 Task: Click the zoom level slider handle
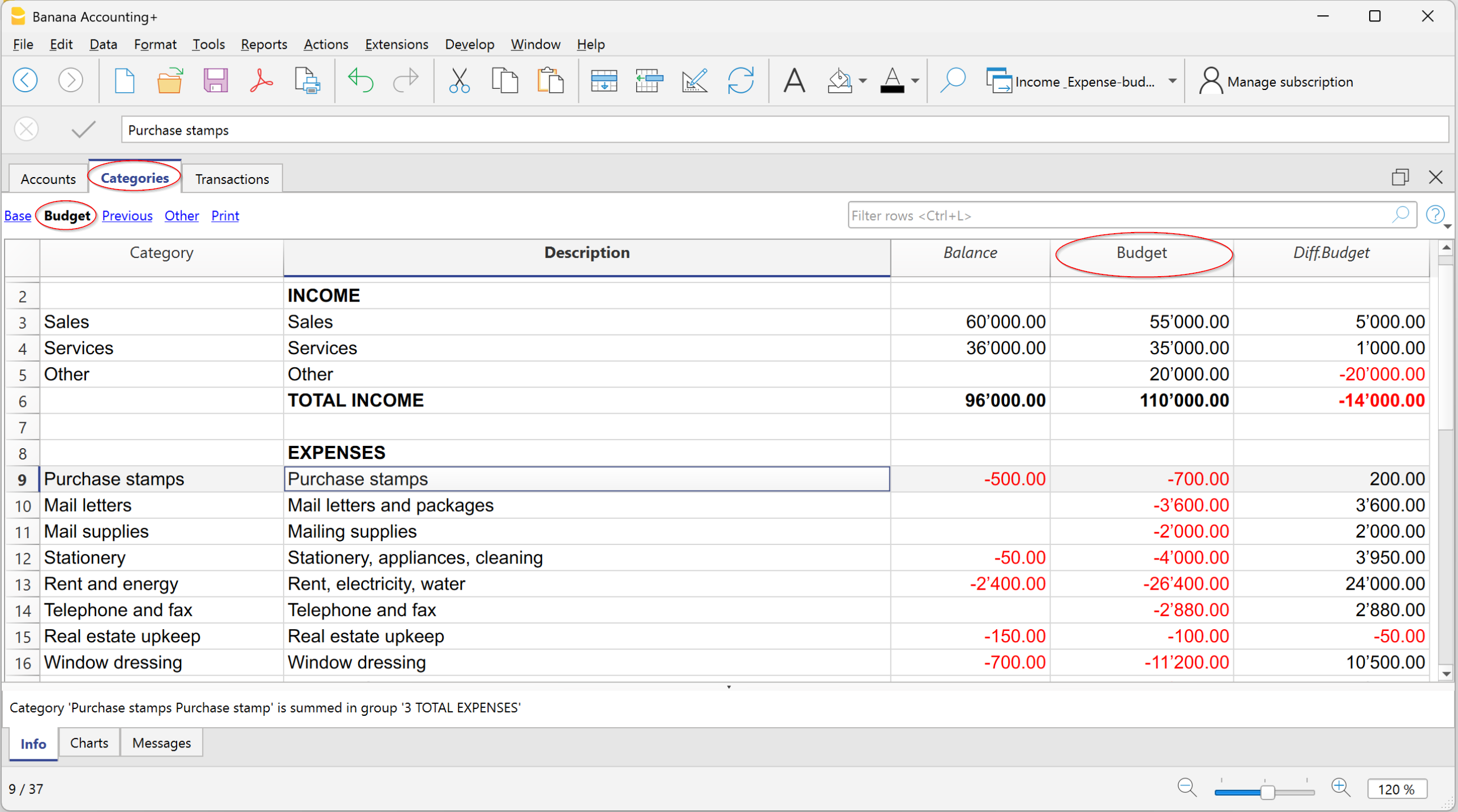1268,792
